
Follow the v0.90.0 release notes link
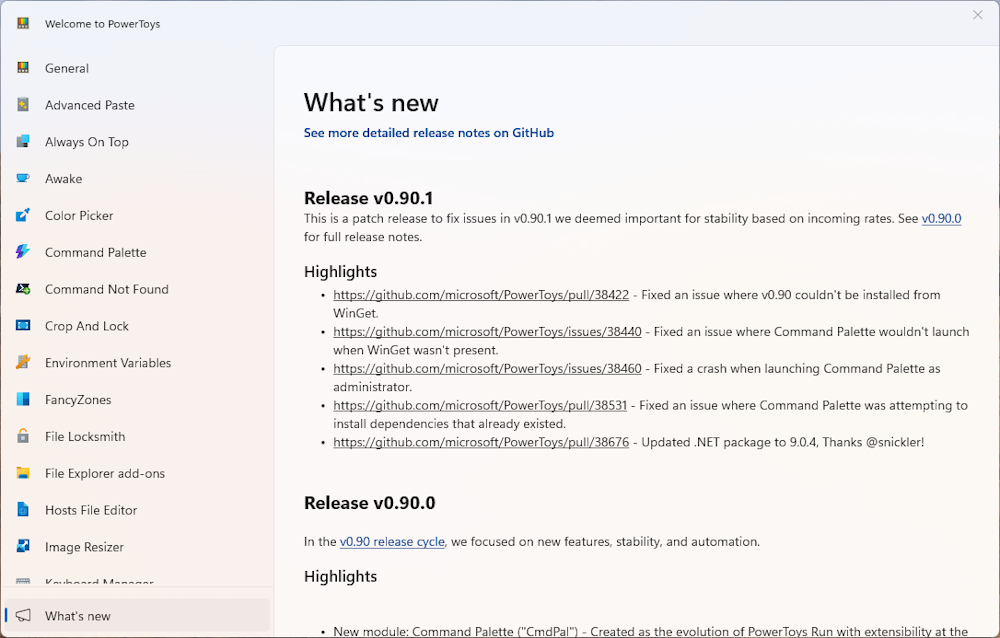coord(941,218)
